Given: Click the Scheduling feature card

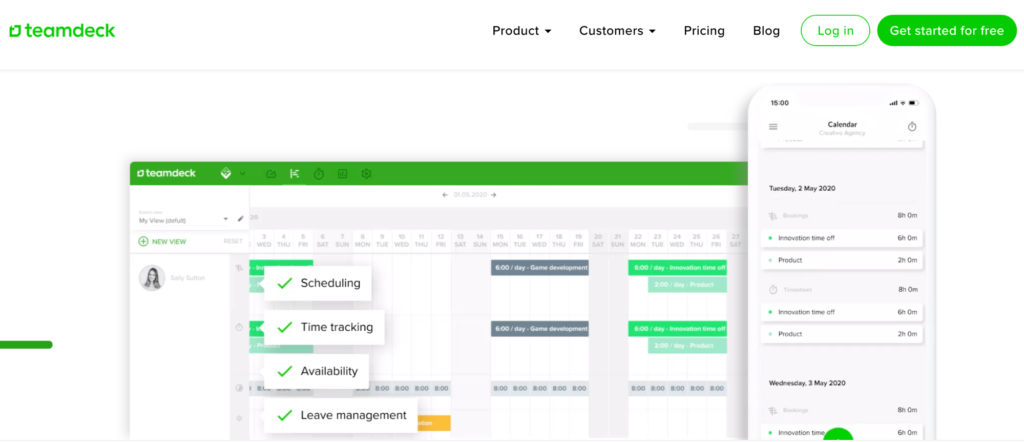Looking at the screenshot, I should tap(318, 283).
